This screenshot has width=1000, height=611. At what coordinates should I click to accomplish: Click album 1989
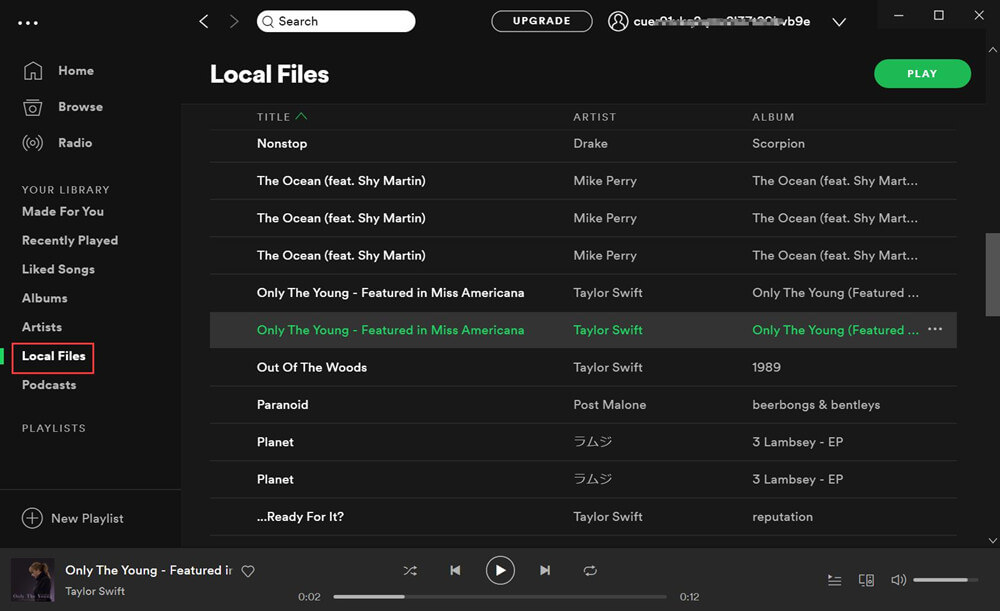767,367
